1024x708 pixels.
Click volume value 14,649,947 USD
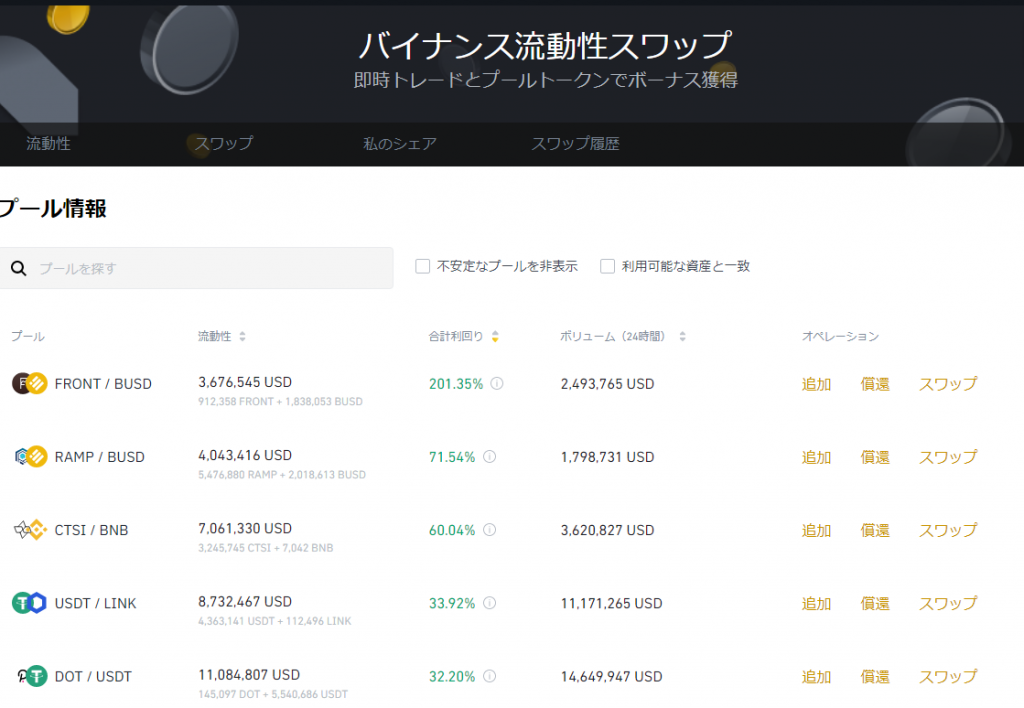point(611,677)
